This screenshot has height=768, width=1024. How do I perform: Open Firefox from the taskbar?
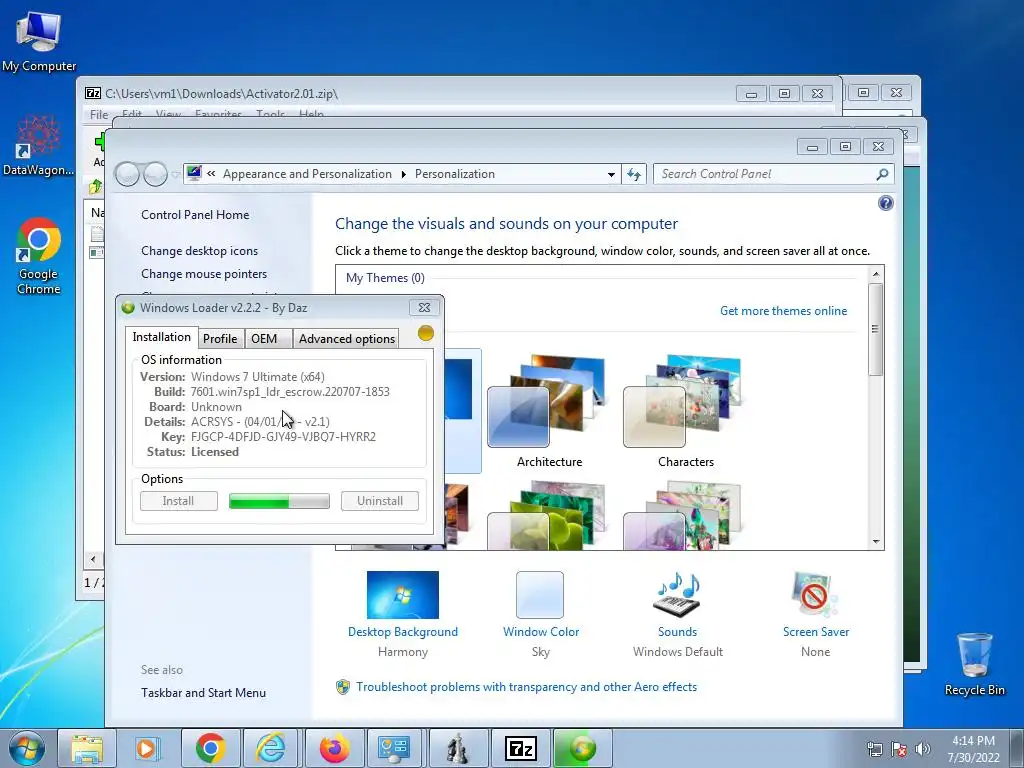[334, 748]
